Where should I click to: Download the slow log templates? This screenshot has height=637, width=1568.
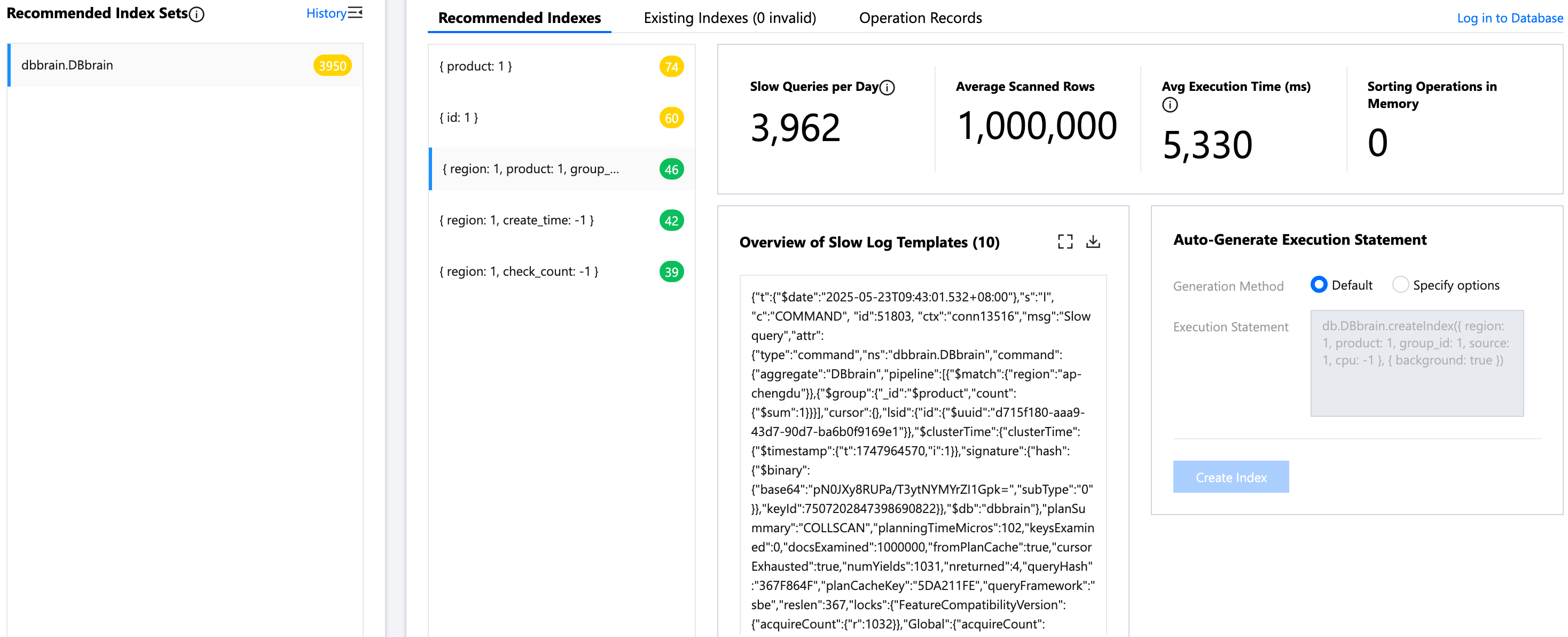pyautogui.click(x=1093, y=242)
